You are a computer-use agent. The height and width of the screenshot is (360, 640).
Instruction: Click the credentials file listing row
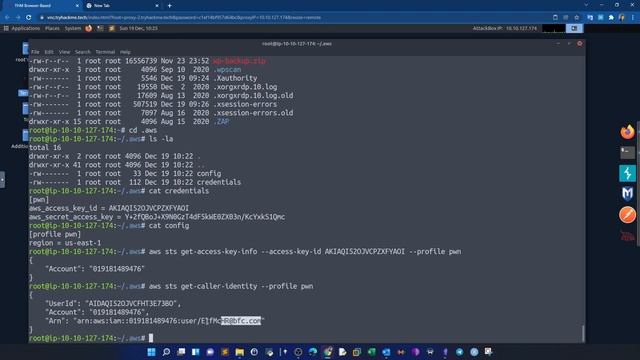(135, 182)
